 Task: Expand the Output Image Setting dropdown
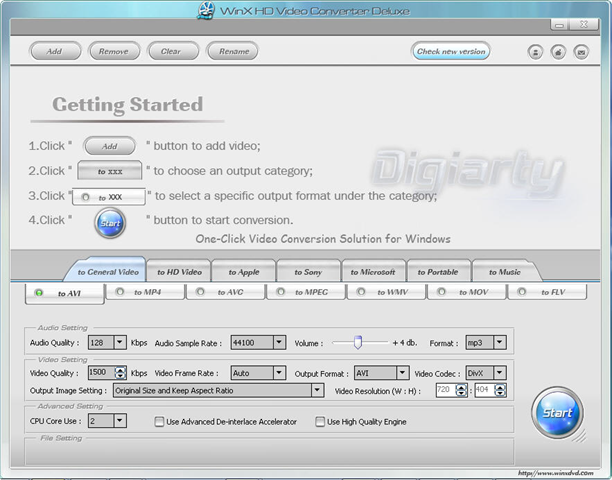(x=317, y=390)
